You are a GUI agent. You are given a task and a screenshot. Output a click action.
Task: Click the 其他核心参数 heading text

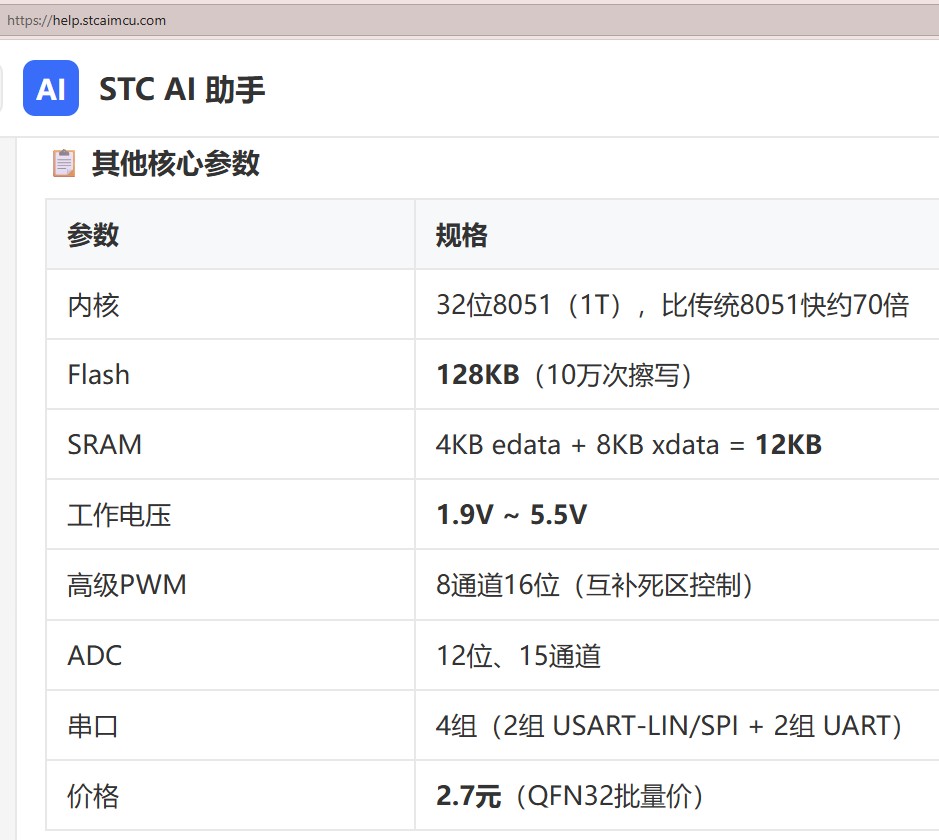point(175,163)
